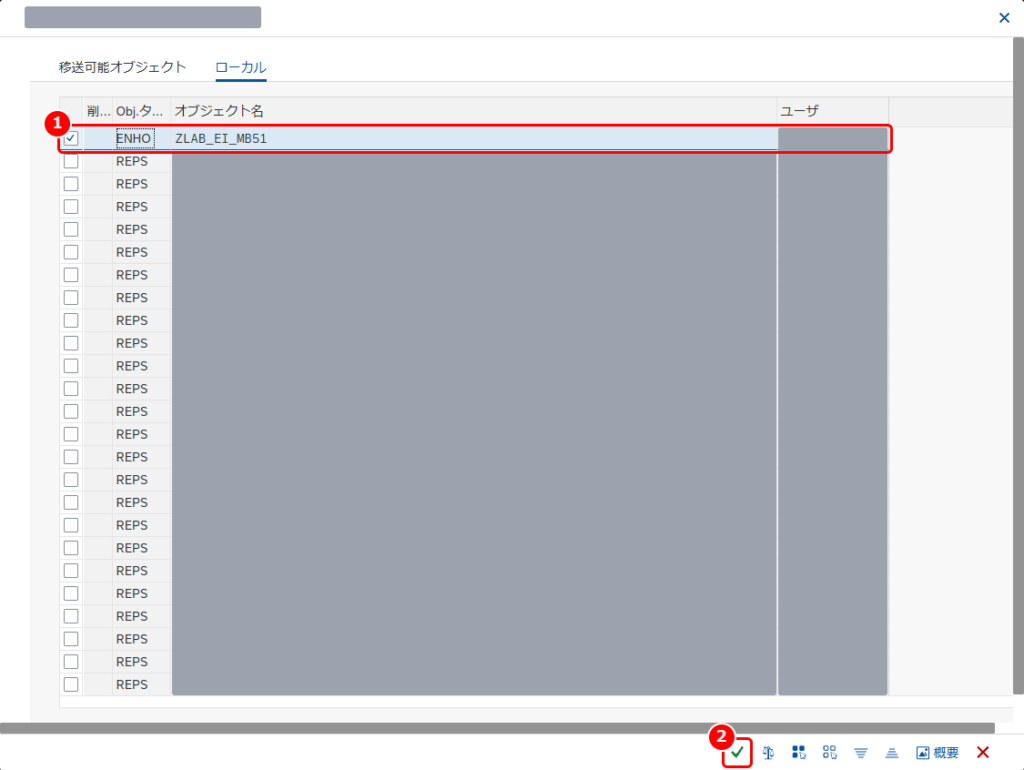This screenshot has width=1024, height=770.
Task: Click the balance scale check icon
Action: [768, 752]
